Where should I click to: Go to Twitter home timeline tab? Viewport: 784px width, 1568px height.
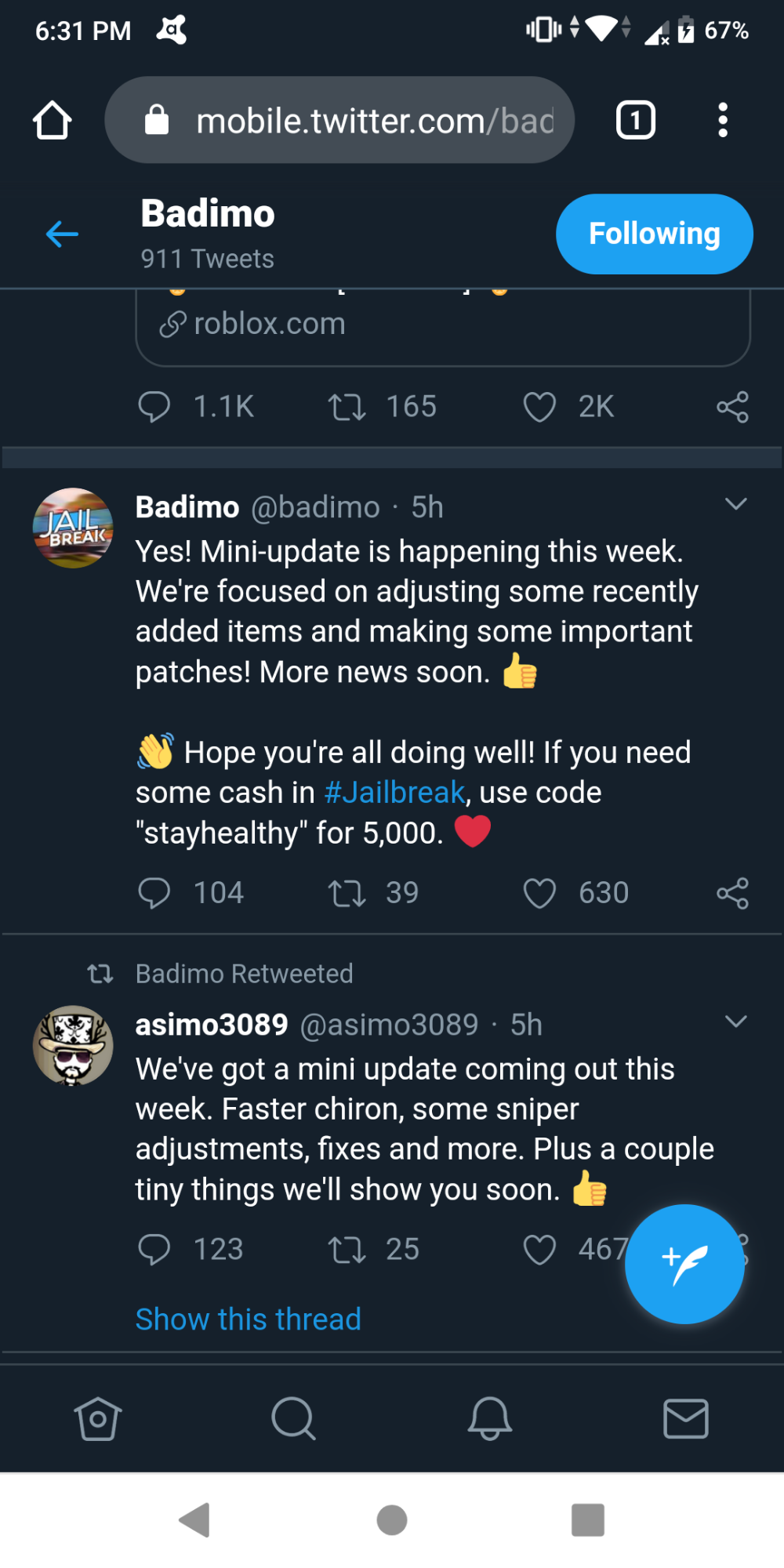pos(98,1418)
